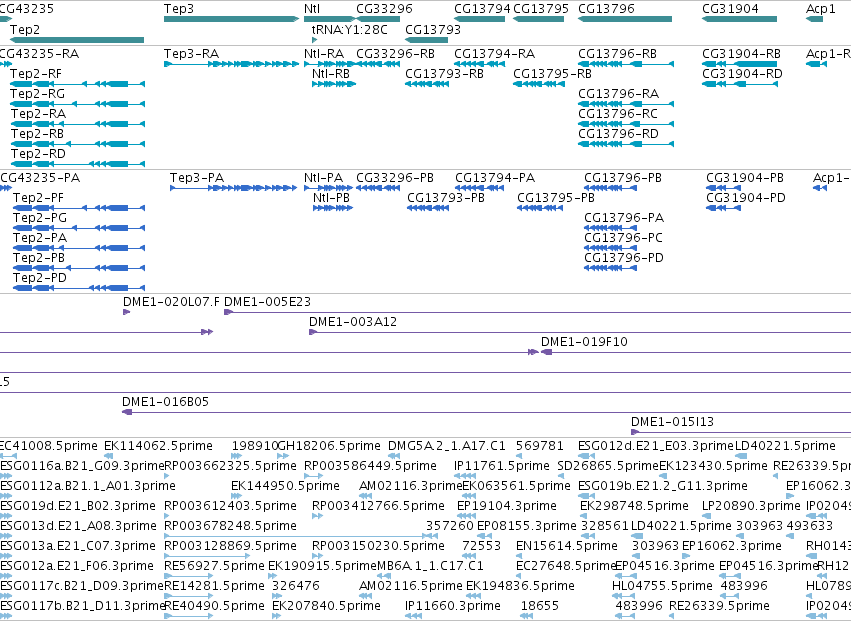Select the Tep3-PA protein label
This screenshot has height=621, width=851.
point(196,178)
